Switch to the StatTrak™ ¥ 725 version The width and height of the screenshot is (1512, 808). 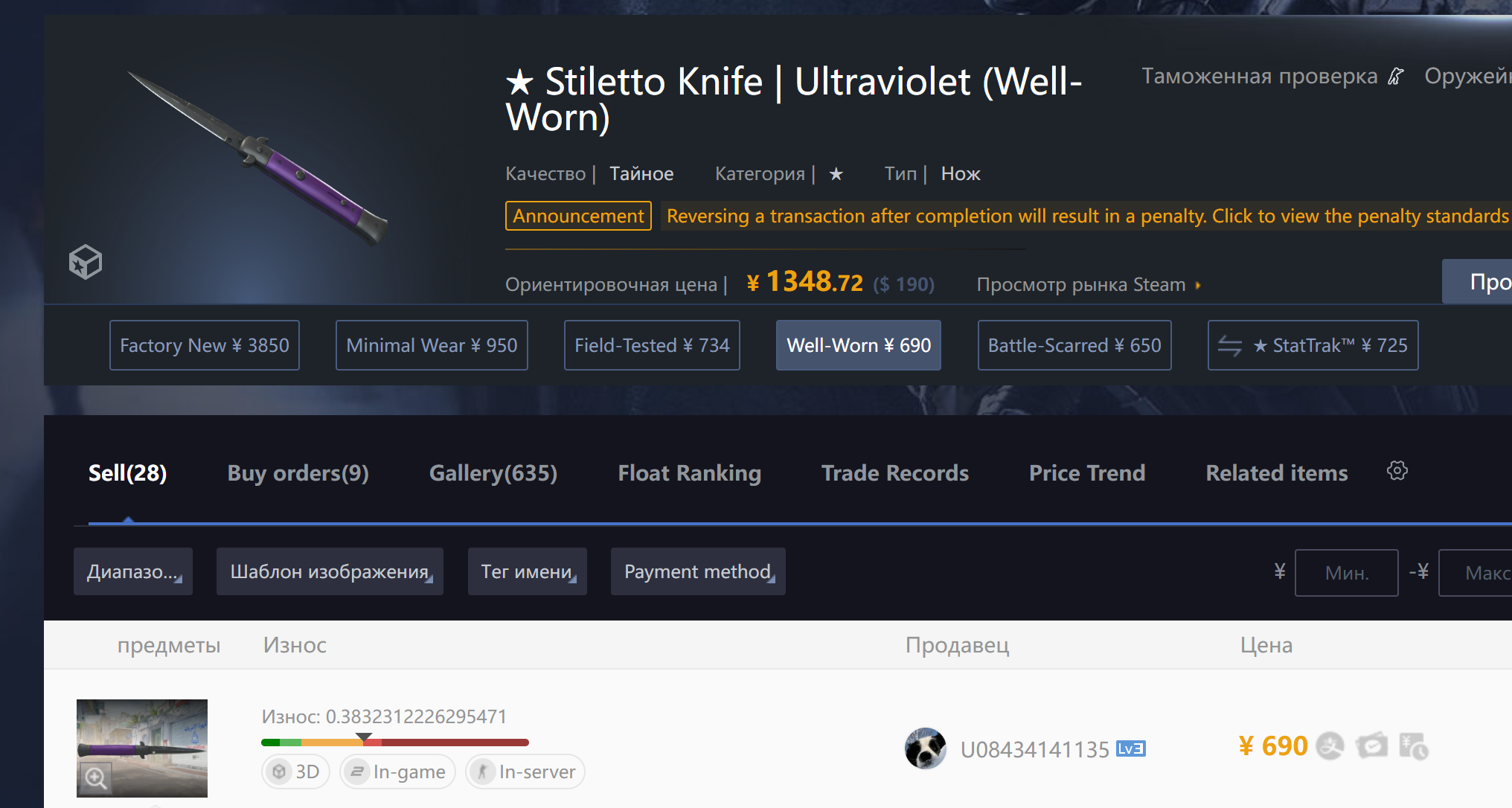tap(1313, 345)
